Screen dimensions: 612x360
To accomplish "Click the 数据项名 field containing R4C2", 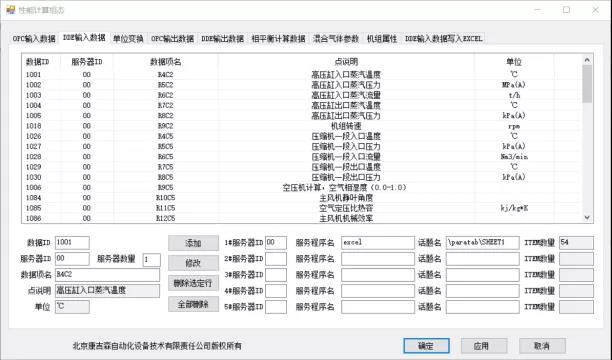I will (x=107, y=274).
